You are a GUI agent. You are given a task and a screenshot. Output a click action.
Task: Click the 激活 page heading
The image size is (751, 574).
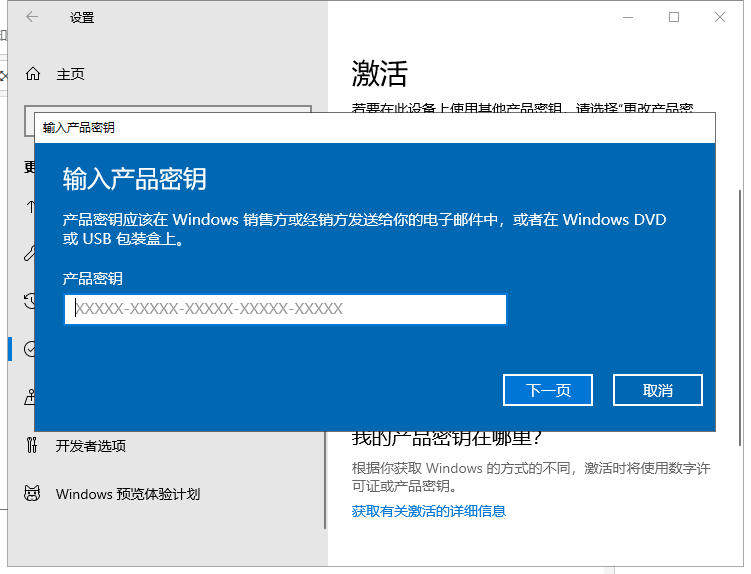(379, 74)
